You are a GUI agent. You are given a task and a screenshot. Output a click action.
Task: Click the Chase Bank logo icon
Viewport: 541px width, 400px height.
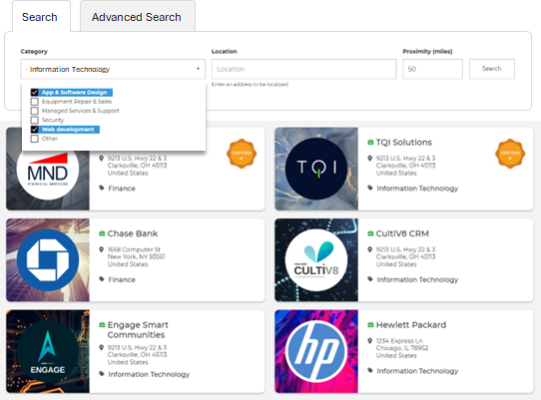click(x=48, y=260)
